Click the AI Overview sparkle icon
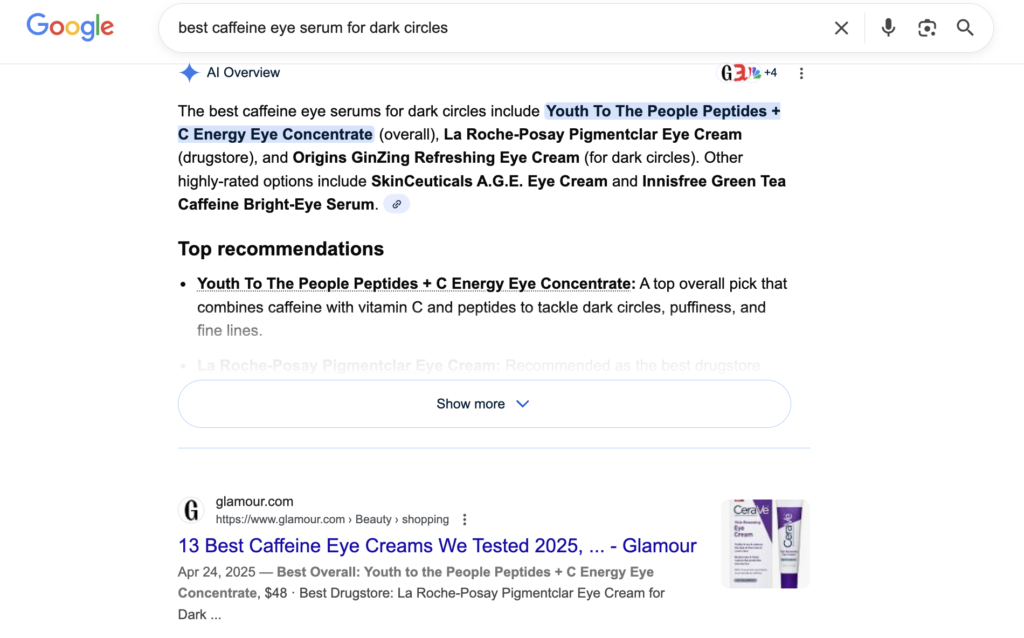This screenshot has width=1024, height=638. [x=189, y=73]
